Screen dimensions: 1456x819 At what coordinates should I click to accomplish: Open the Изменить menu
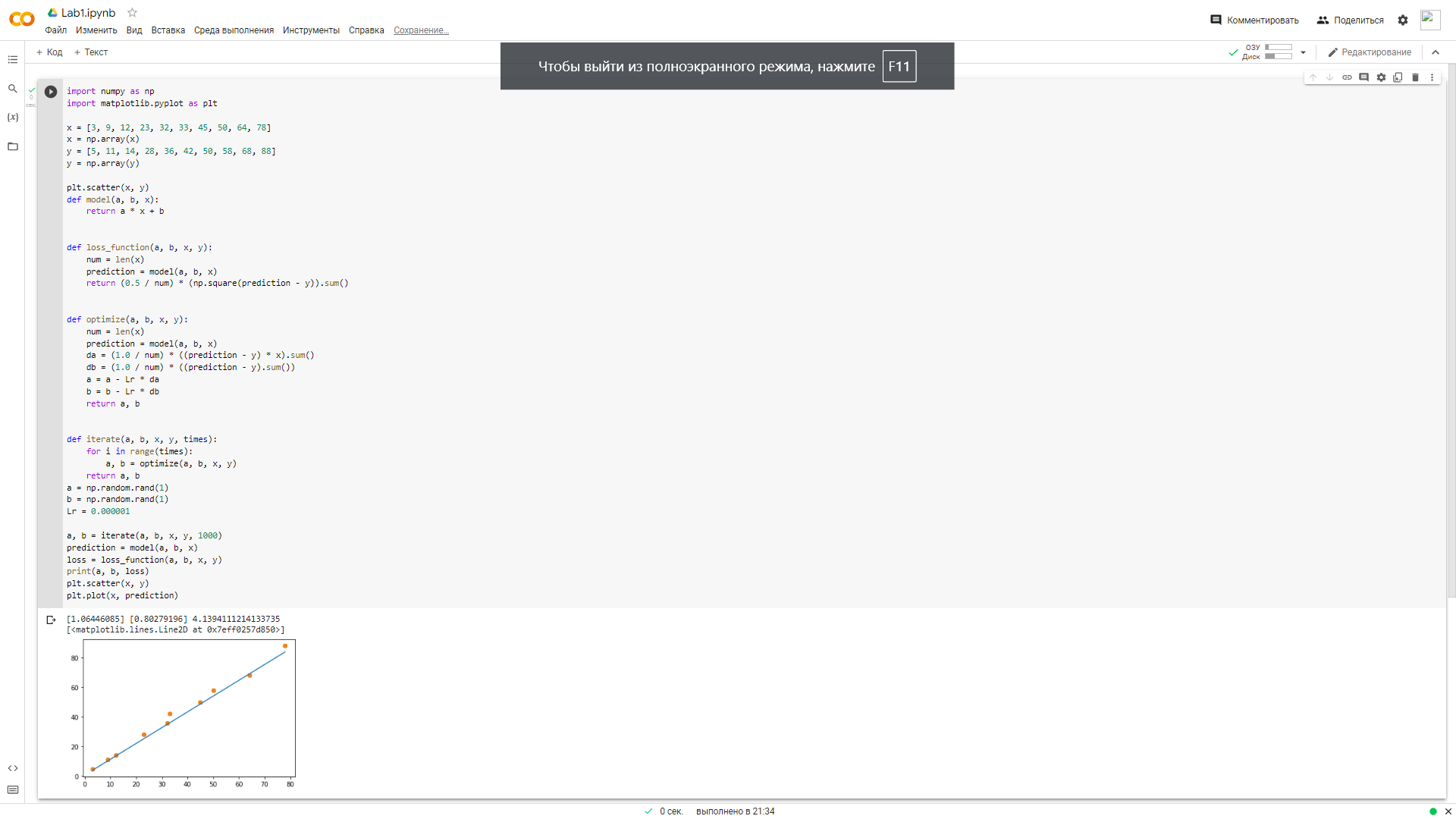(x=96, y=30)
